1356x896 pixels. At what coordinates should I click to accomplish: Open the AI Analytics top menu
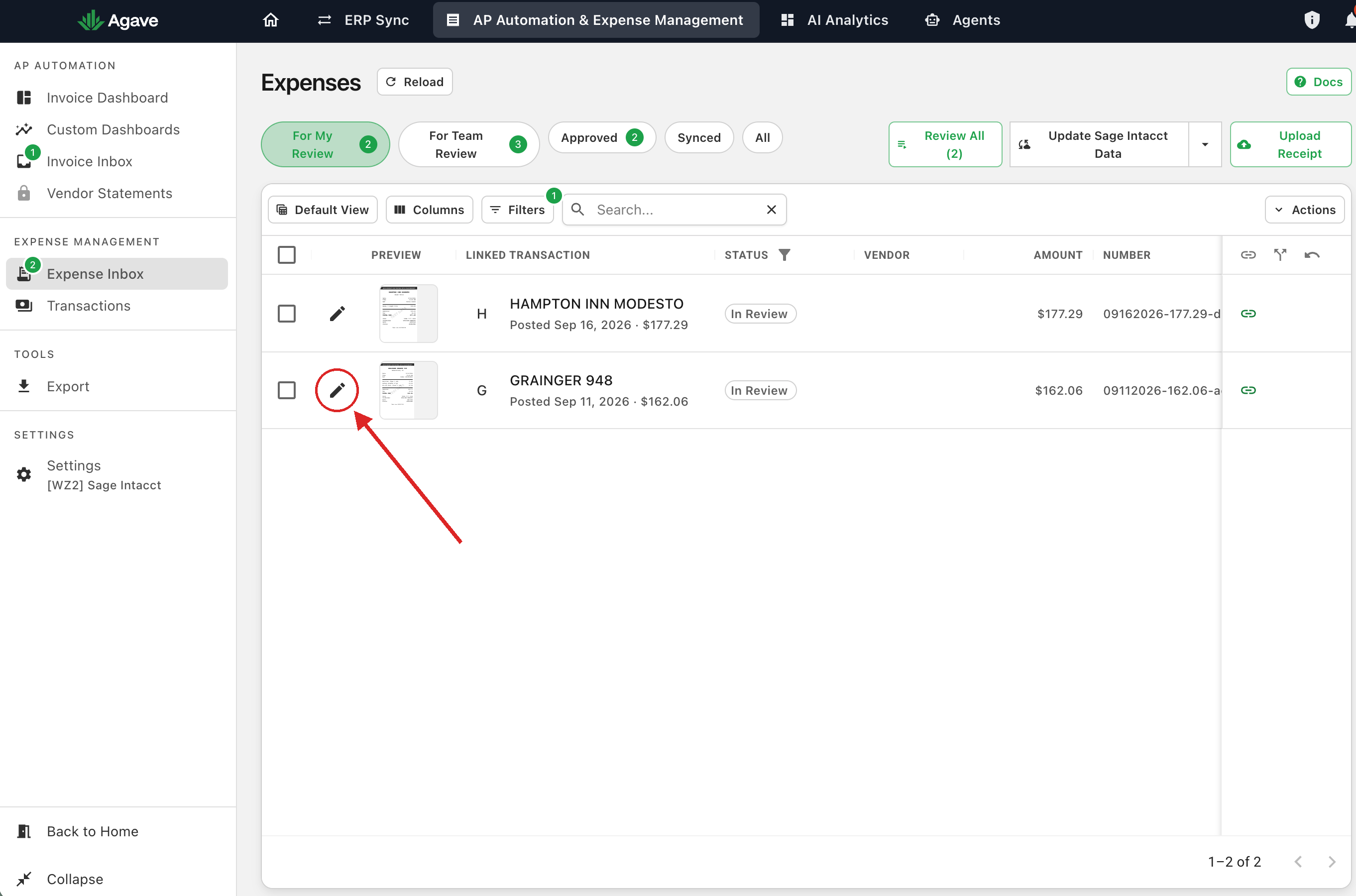(834, 20)
